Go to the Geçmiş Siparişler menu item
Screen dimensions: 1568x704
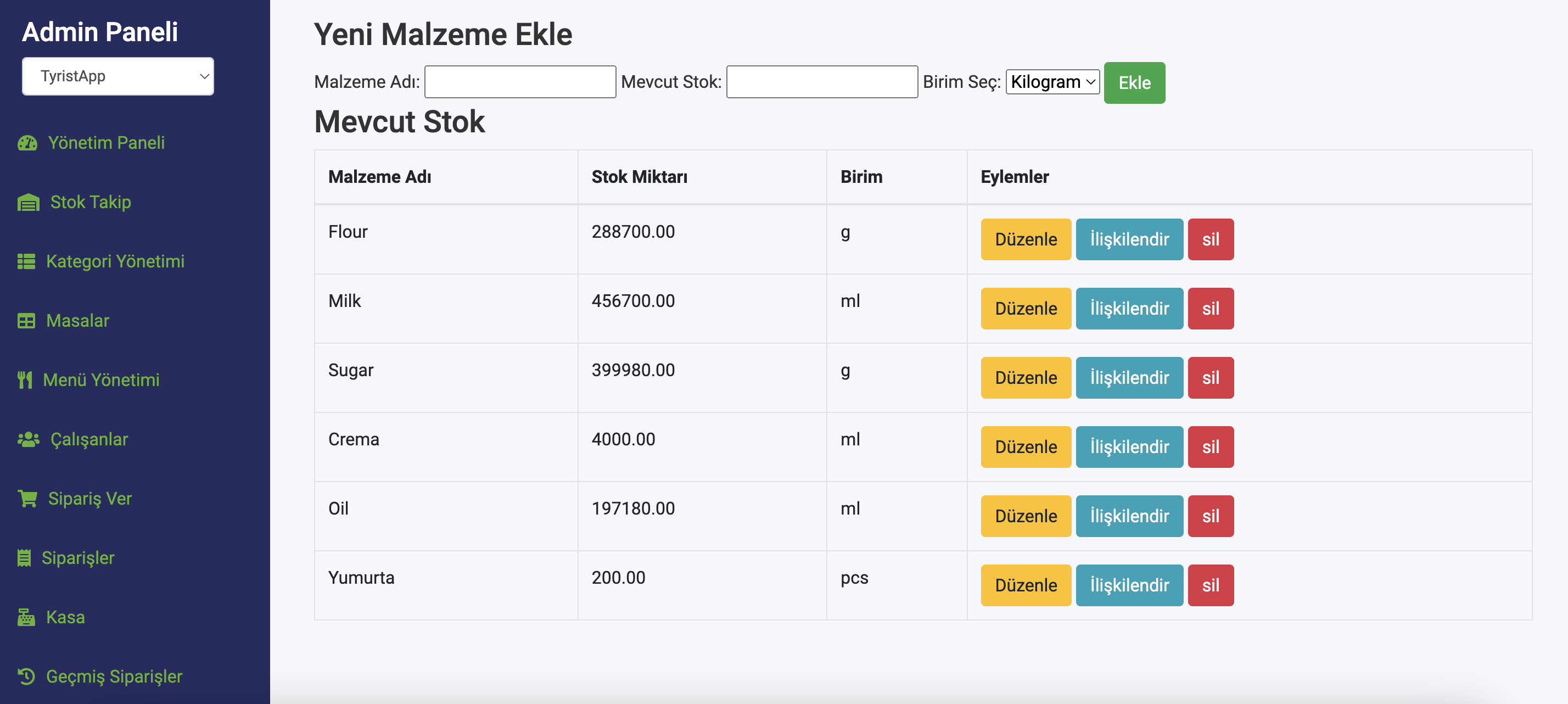114,677
